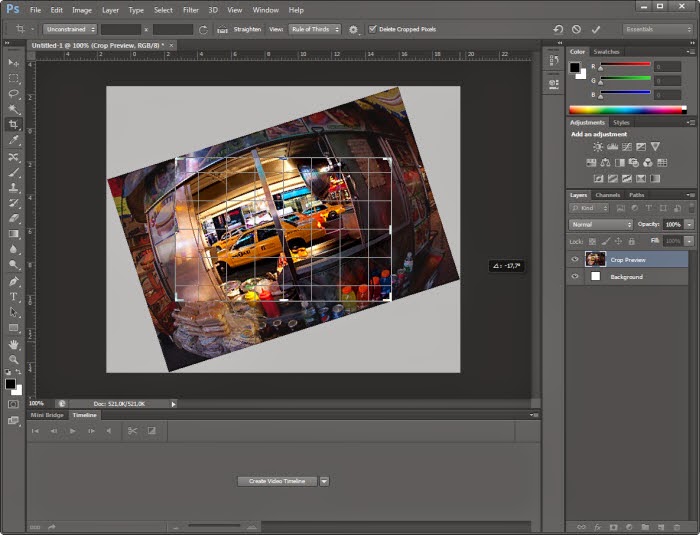The width and height of the screenshot is (700, 535).
Task: Select the Move tool
Action: 13,63
